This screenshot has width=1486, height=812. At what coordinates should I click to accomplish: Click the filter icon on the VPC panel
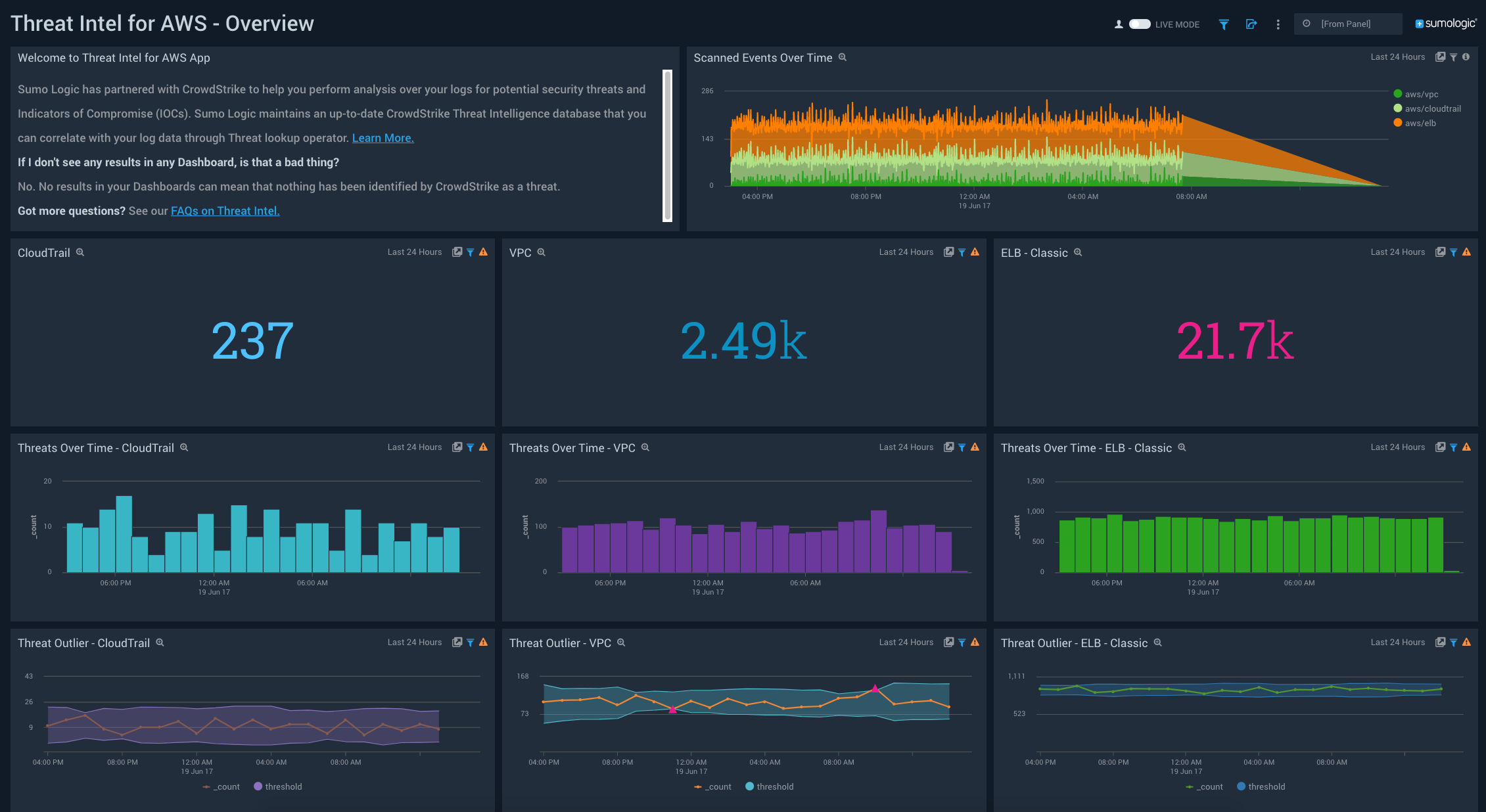click(x=962, y=252)
